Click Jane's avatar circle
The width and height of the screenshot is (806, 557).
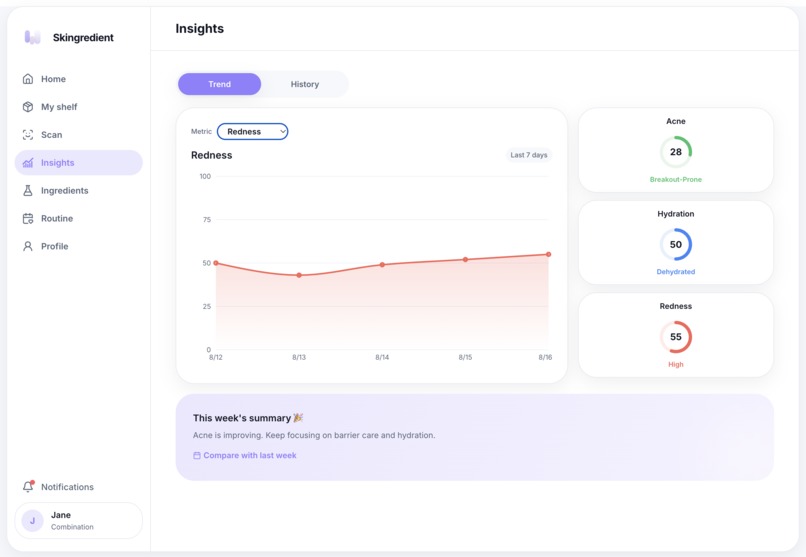pyautogui.click(x=32, y=521)
